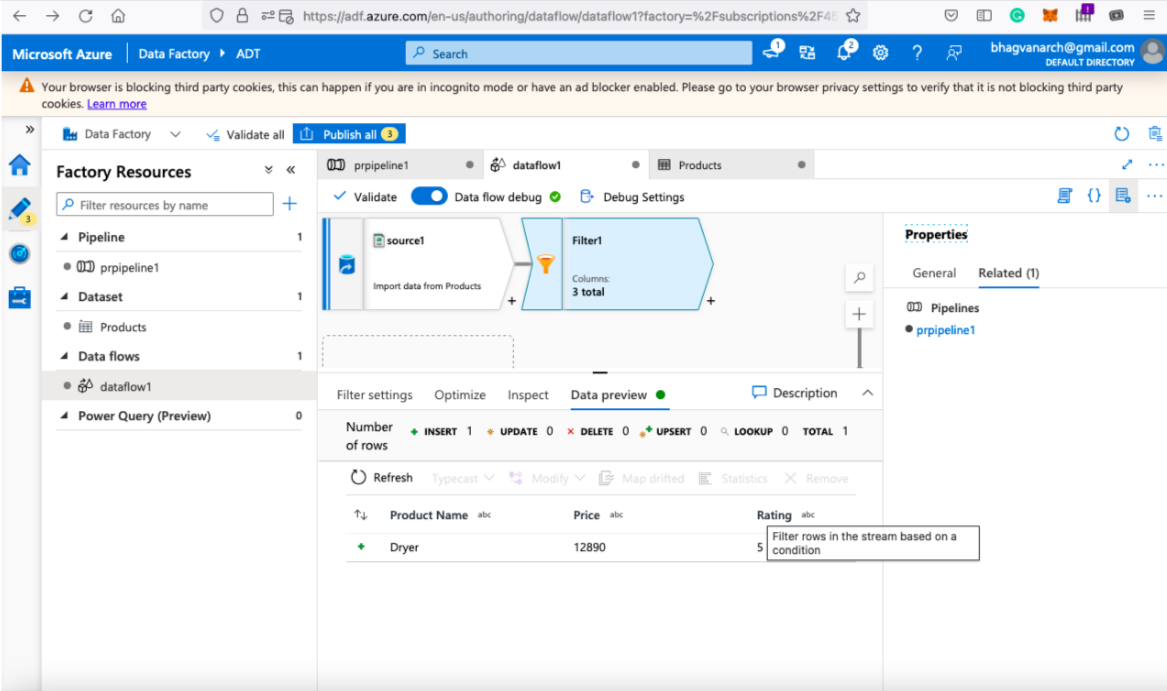
Task: Open the Manage toolbox icon in left rail
Action: pyautogui.click(x=20, y=298)
